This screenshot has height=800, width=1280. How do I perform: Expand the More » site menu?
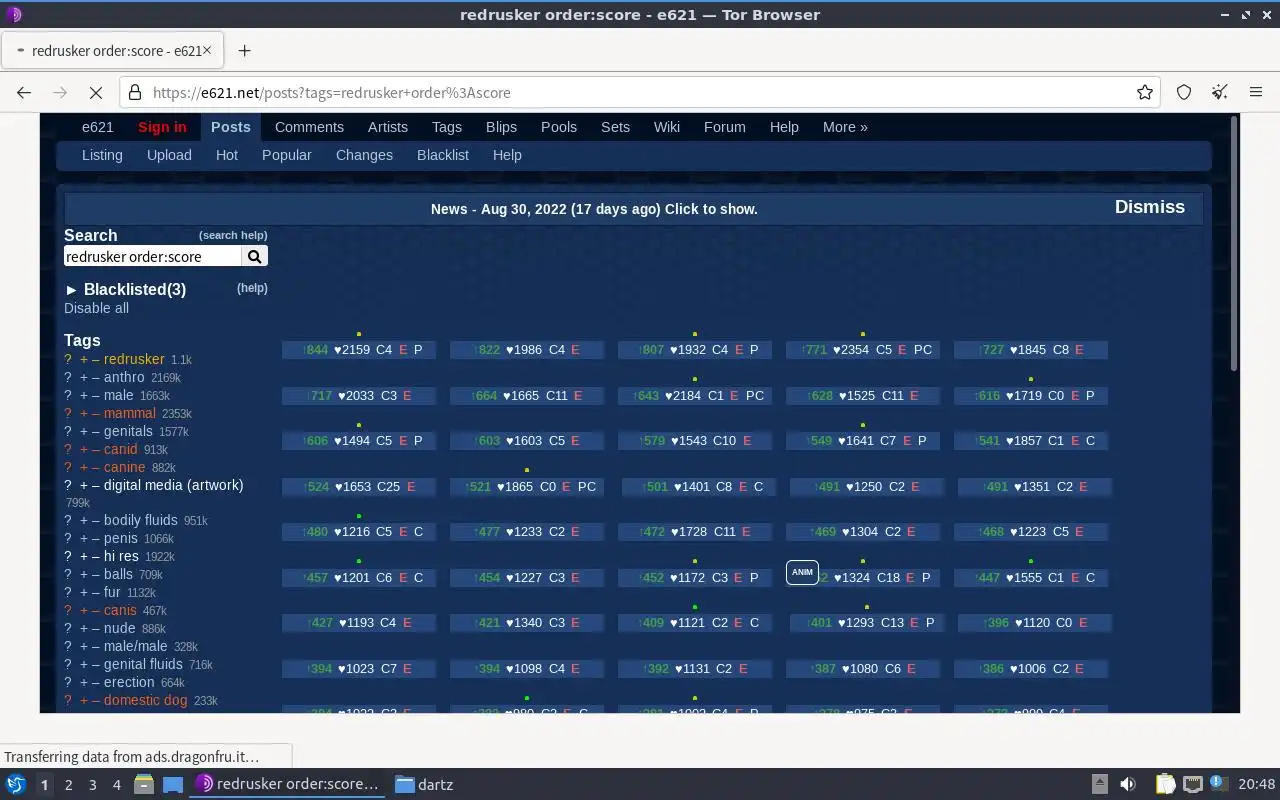click(x=845, y=127)
